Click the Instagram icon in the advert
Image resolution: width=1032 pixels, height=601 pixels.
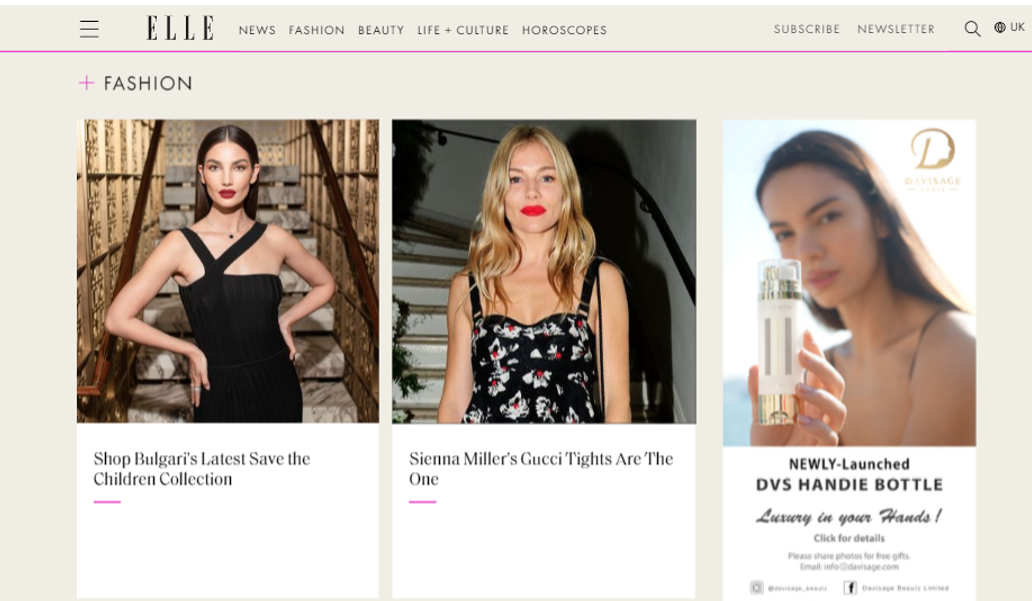pyautogui.click(x=757, y=587)
